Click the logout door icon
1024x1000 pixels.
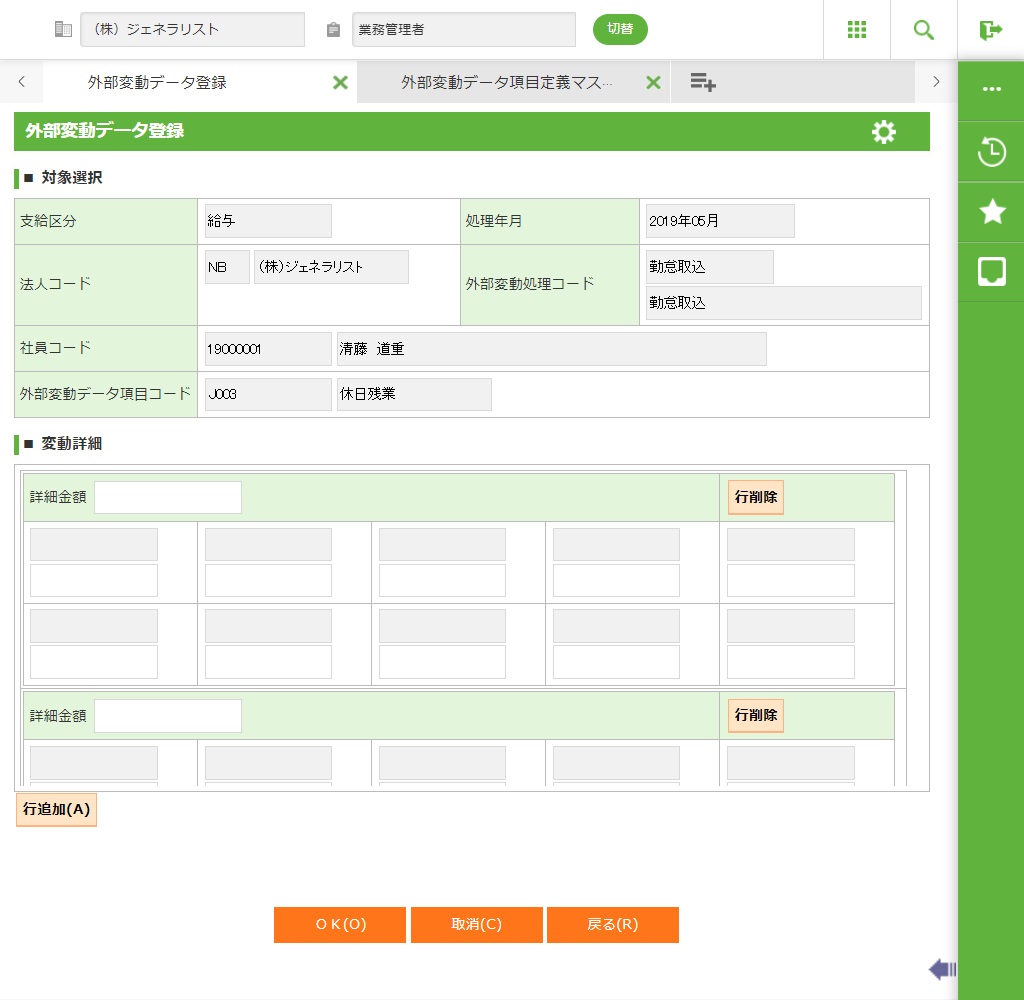pyautogui.click(x=991, y=30)
